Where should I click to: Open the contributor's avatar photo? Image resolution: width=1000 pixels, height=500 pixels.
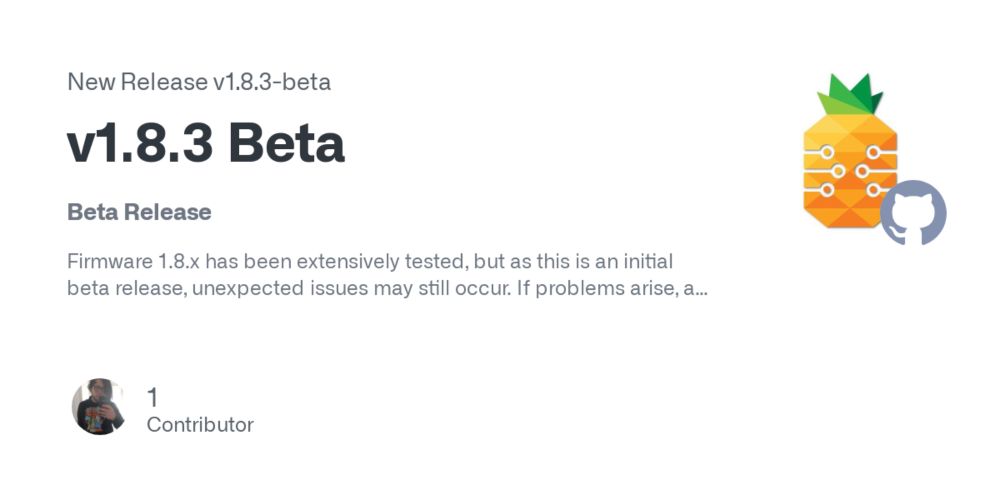[x=99, y=407]
